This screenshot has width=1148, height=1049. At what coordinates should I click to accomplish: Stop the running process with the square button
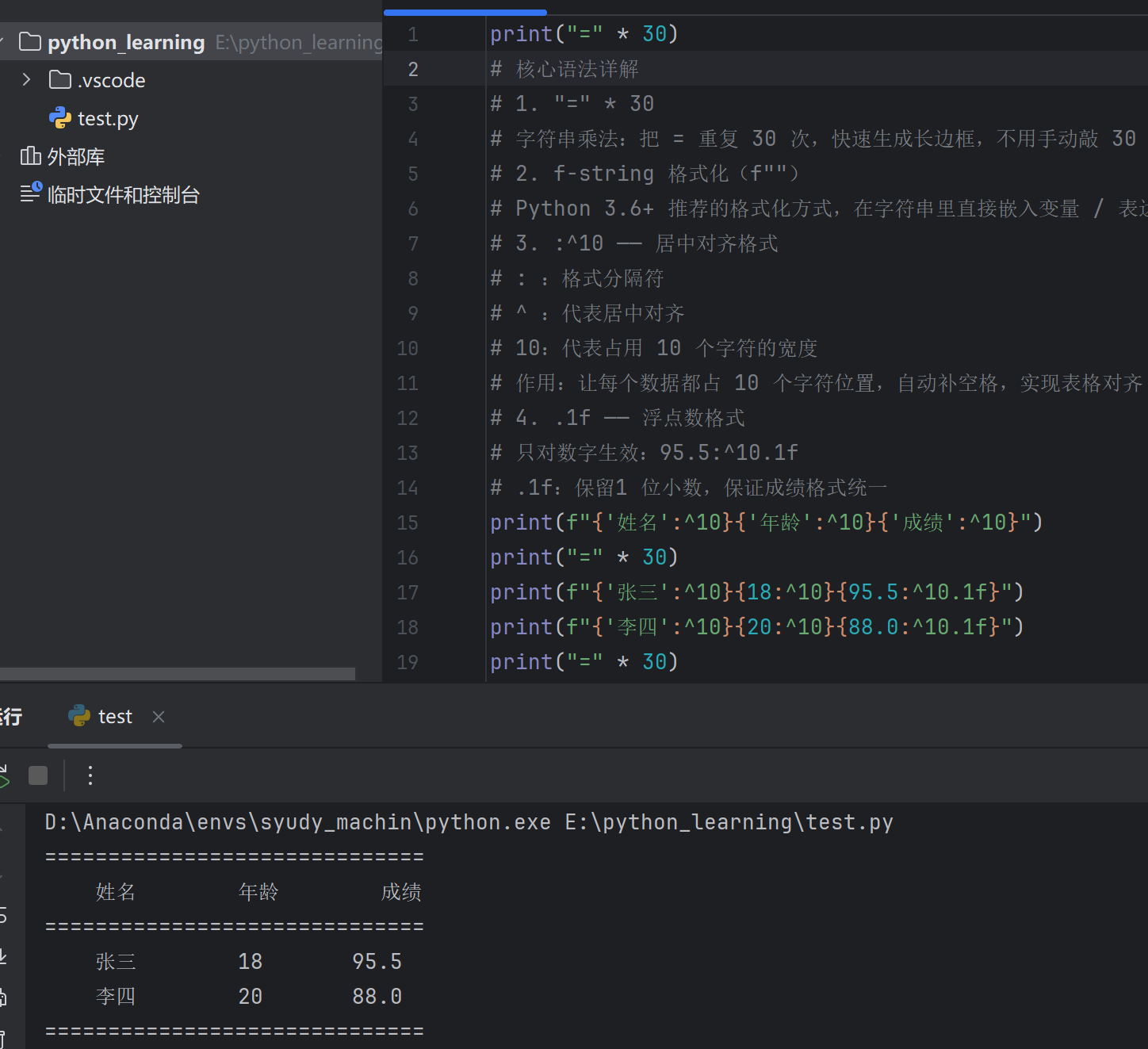click(x=38, y=775)
